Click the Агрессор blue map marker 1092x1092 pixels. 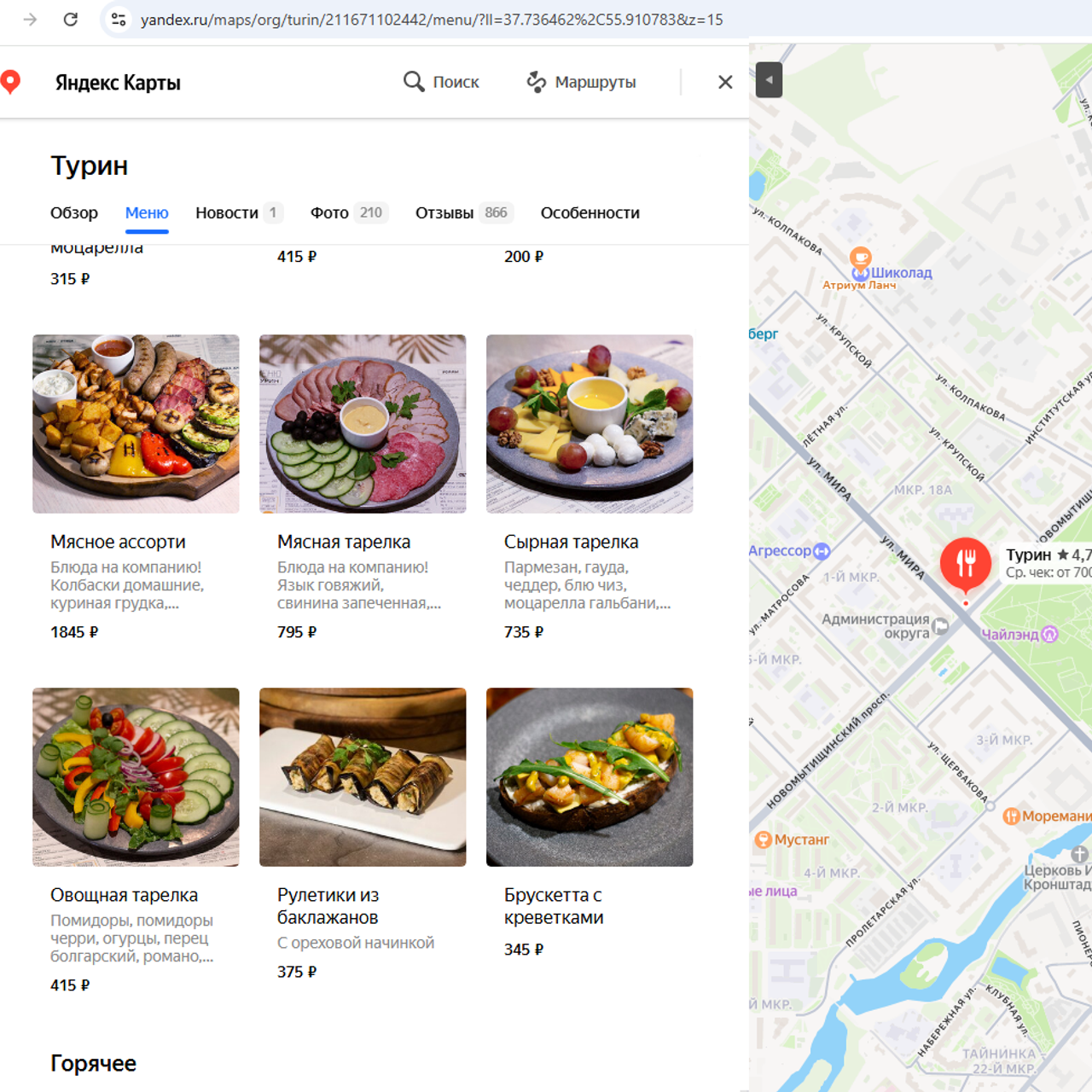pyautogui.click(x=822, y=551)
